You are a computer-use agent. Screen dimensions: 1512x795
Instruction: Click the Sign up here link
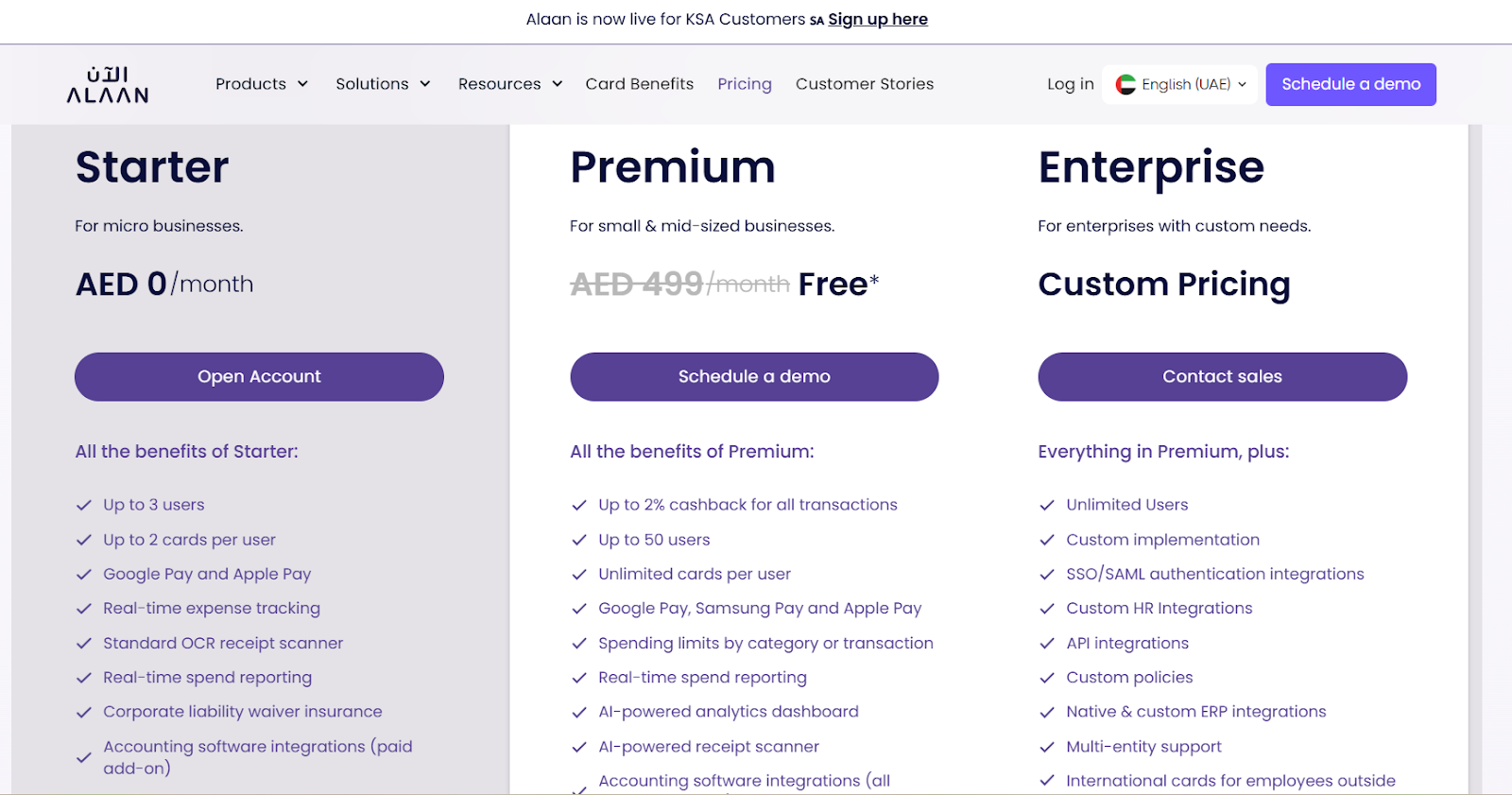point(878,19)
